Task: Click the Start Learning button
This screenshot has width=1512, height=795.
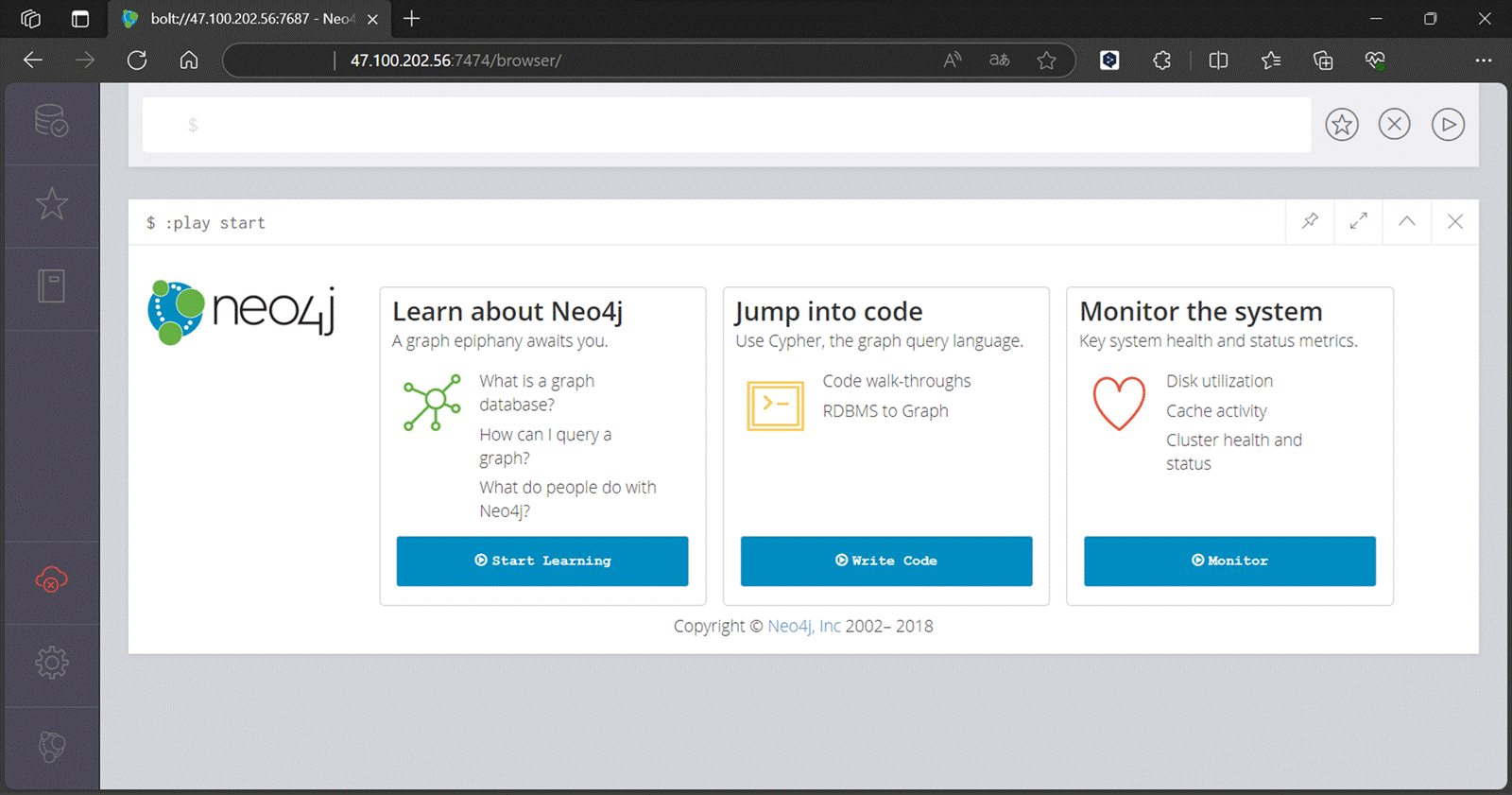Action: (x=542, y=561)
